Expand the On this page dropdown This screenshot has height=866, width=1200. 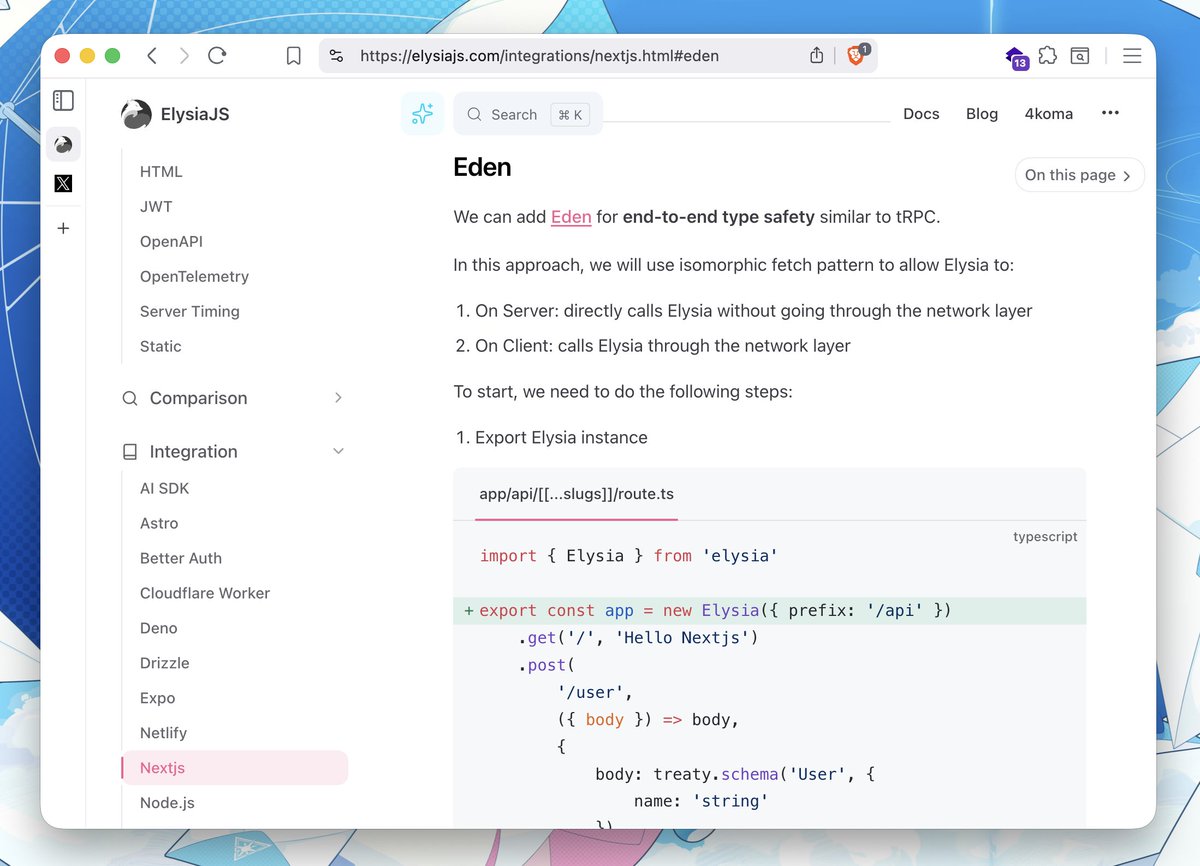[x=1079, y=175]
